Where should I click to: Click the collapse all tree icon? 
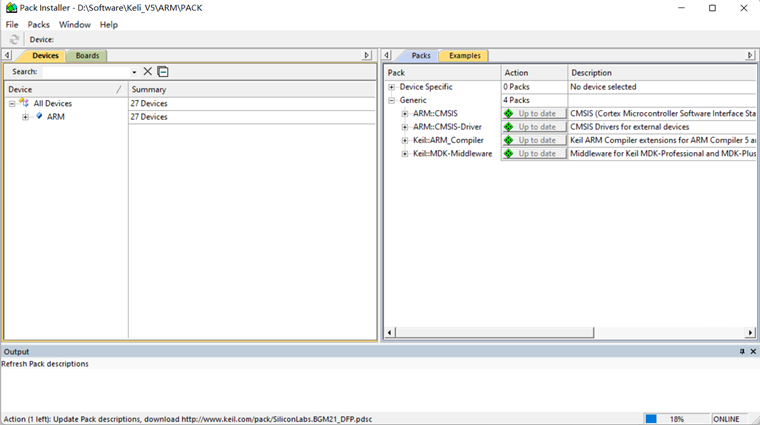coord(163,72)
